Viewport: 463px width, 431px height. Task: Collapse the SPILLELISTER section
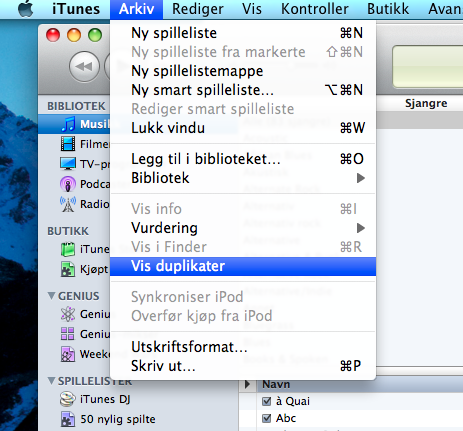[x=51, y=381]
